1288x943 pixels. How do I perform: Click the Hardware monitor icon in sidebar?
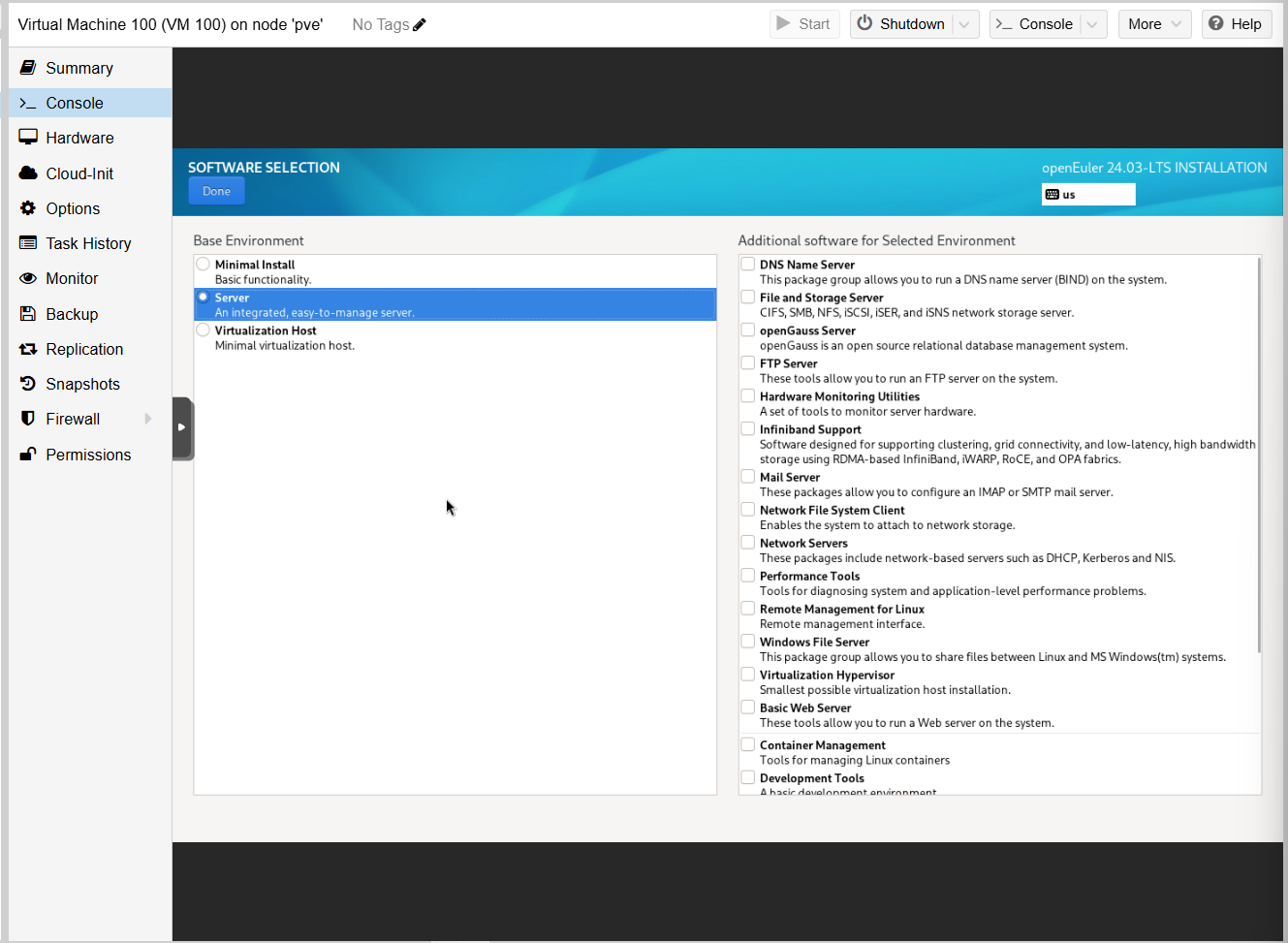pos(28,138)
